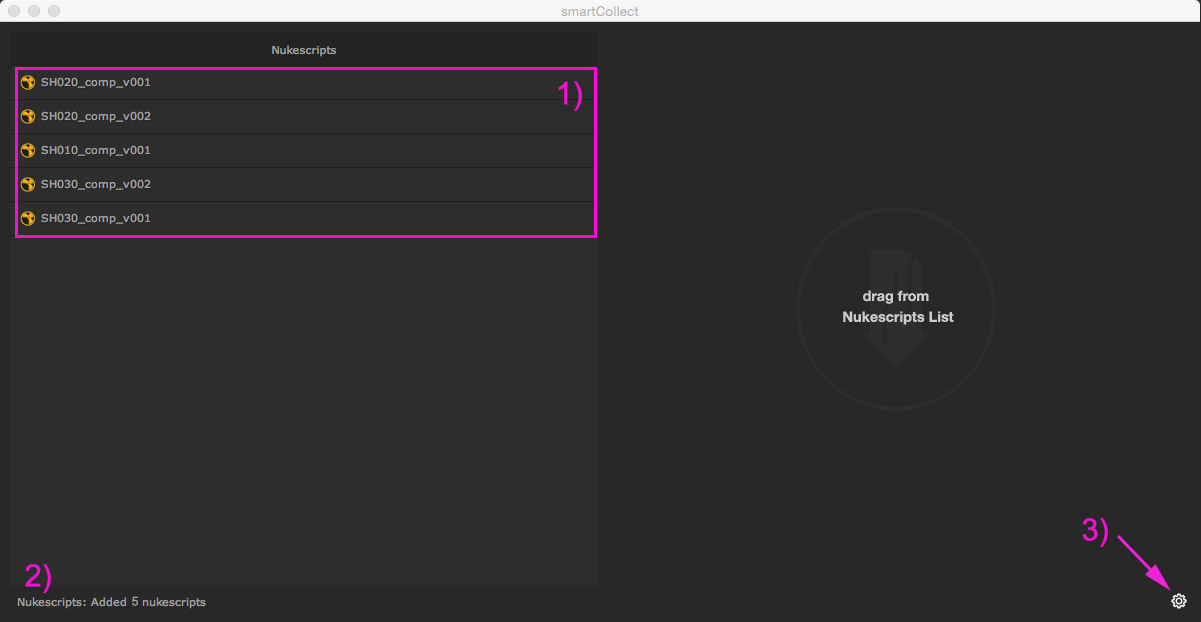Click the Nuke icon beside SH030_comp_v002
This screenshot has width=1201, height=622.
tap(28, 184)
